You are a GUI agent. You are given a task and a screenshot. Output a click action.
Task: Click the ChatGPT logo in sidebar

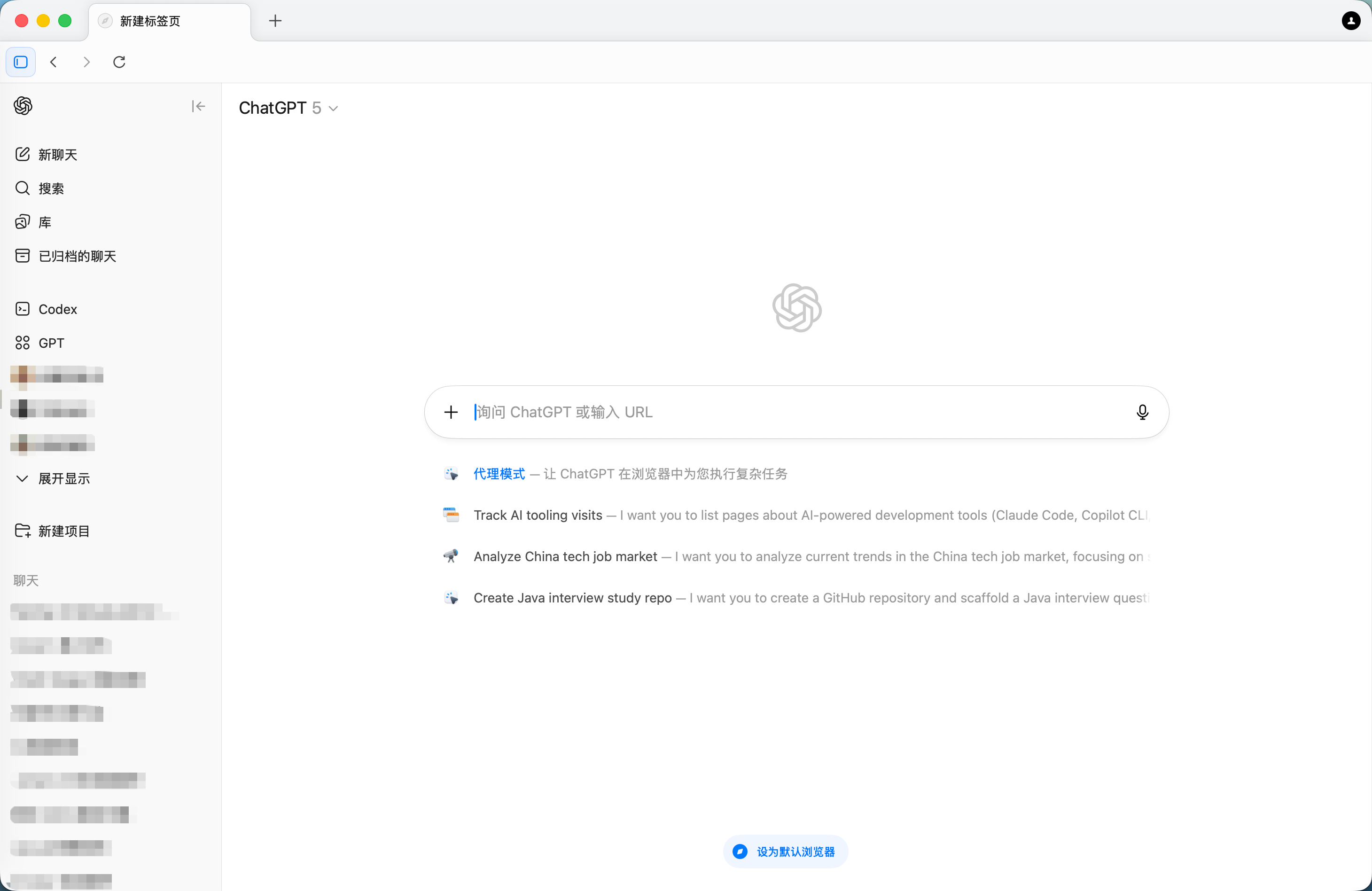(23, 106)
